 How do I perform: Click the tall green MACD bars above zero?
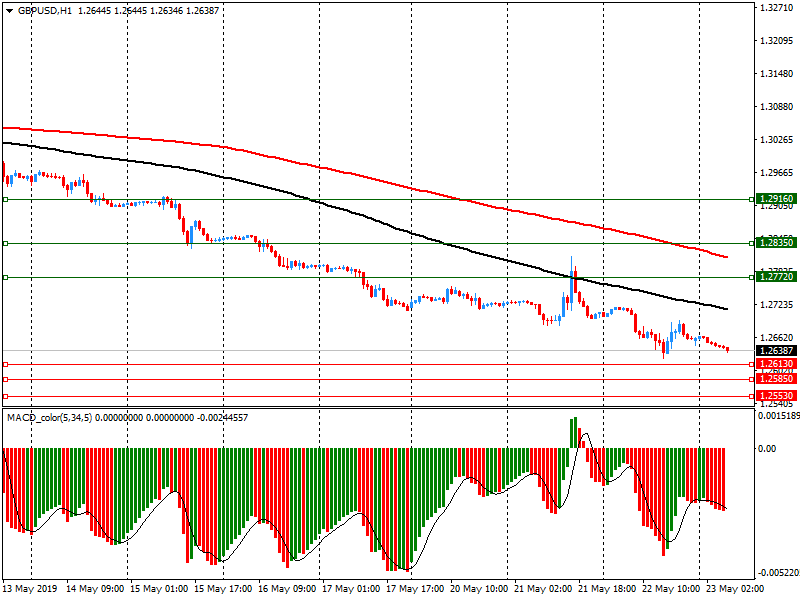click(x=575, y=433)
